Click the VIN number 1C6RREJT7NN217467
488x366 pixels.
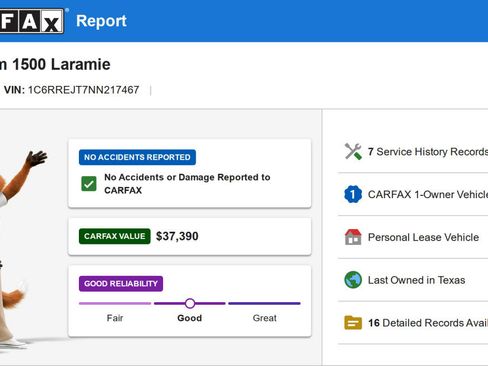tap(84, 90)
